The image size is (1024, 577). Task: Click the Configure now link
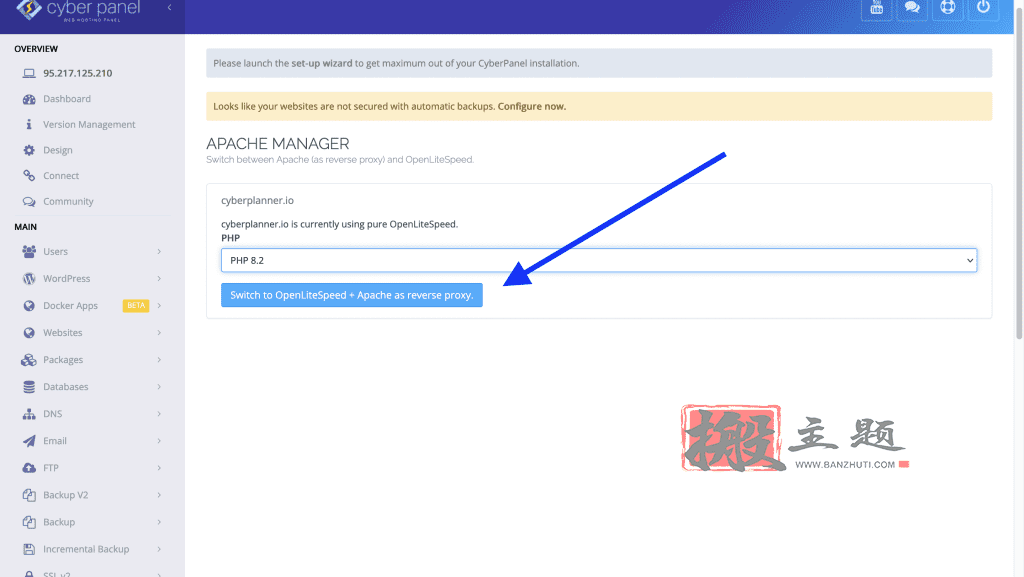(532, 106)
